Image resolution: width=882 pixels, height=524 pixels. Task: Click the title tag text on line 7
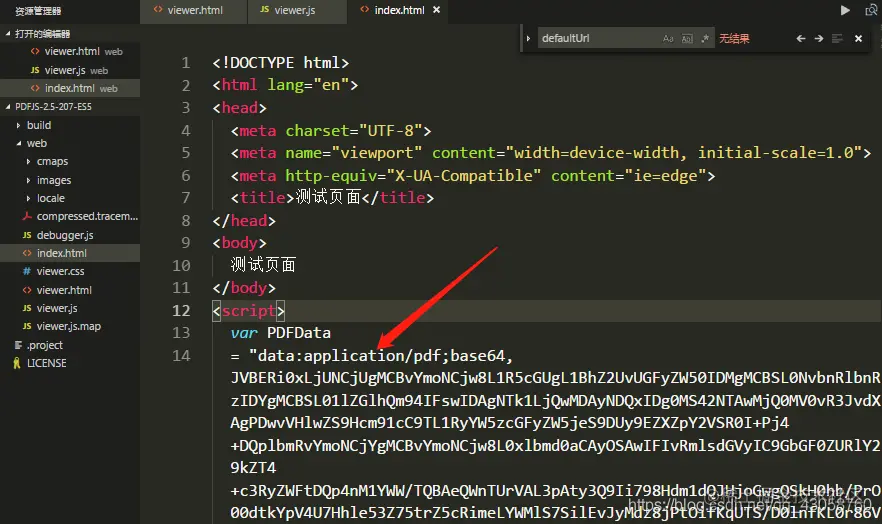(332, 197)
